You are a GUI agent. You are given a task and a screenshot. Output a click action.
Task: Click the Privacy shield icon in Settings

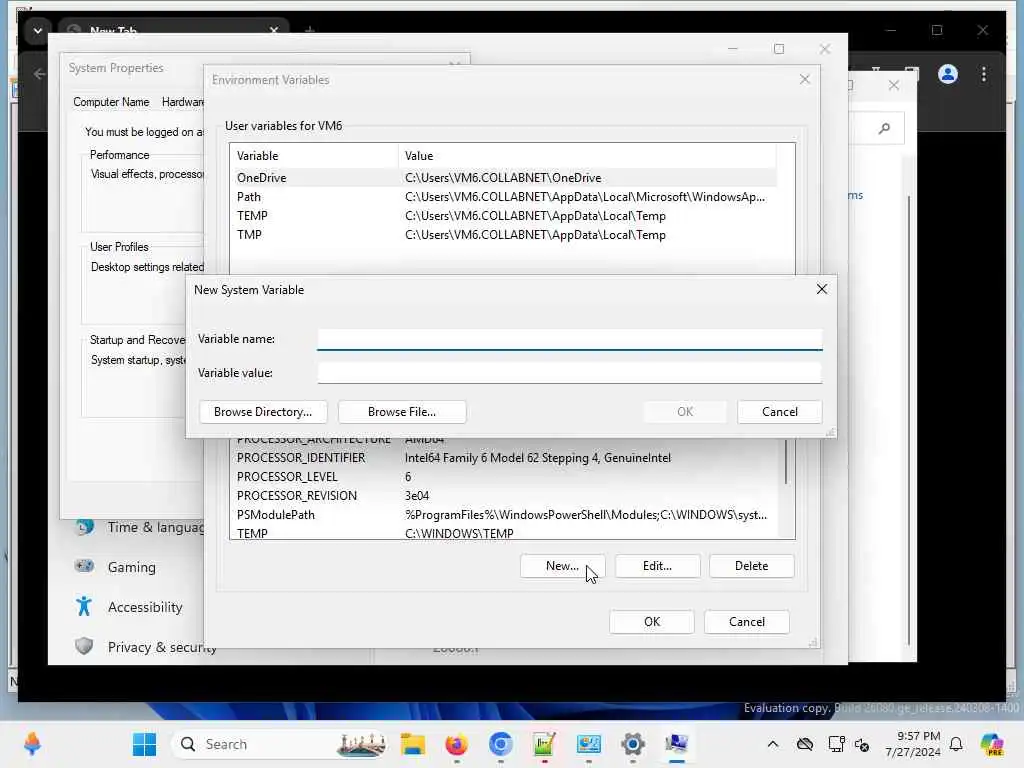pos(84,646)
